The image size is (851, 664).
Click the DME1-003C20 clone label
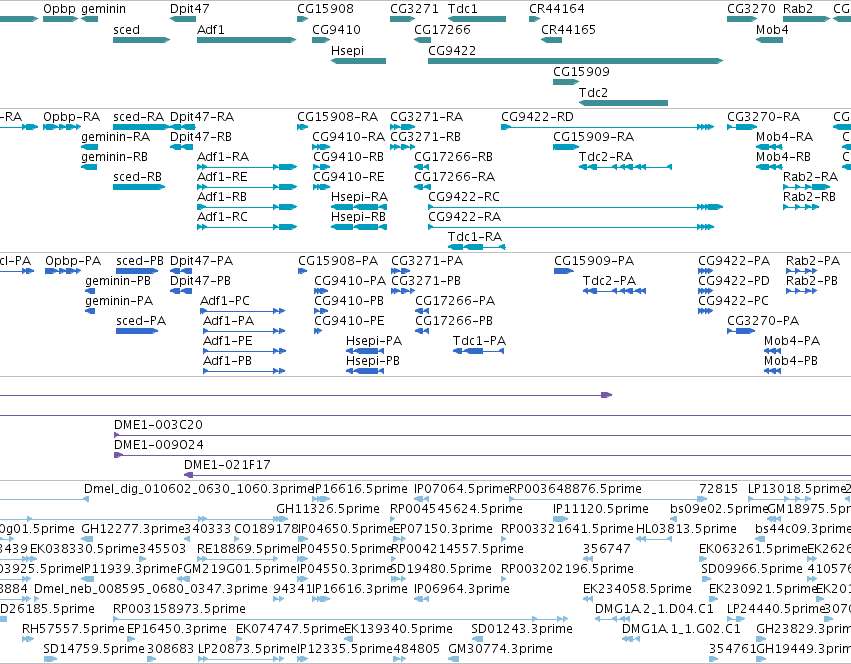pyautogui.click(x=158, y=425)
